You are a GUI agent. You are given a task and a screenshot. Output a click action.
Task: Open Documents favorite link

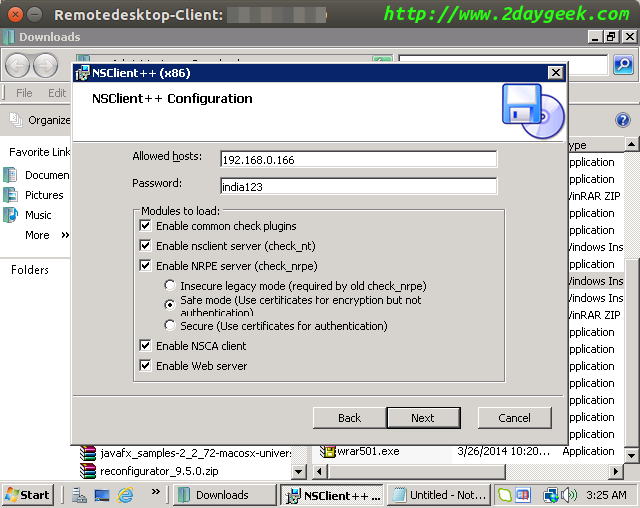[37, 175]
